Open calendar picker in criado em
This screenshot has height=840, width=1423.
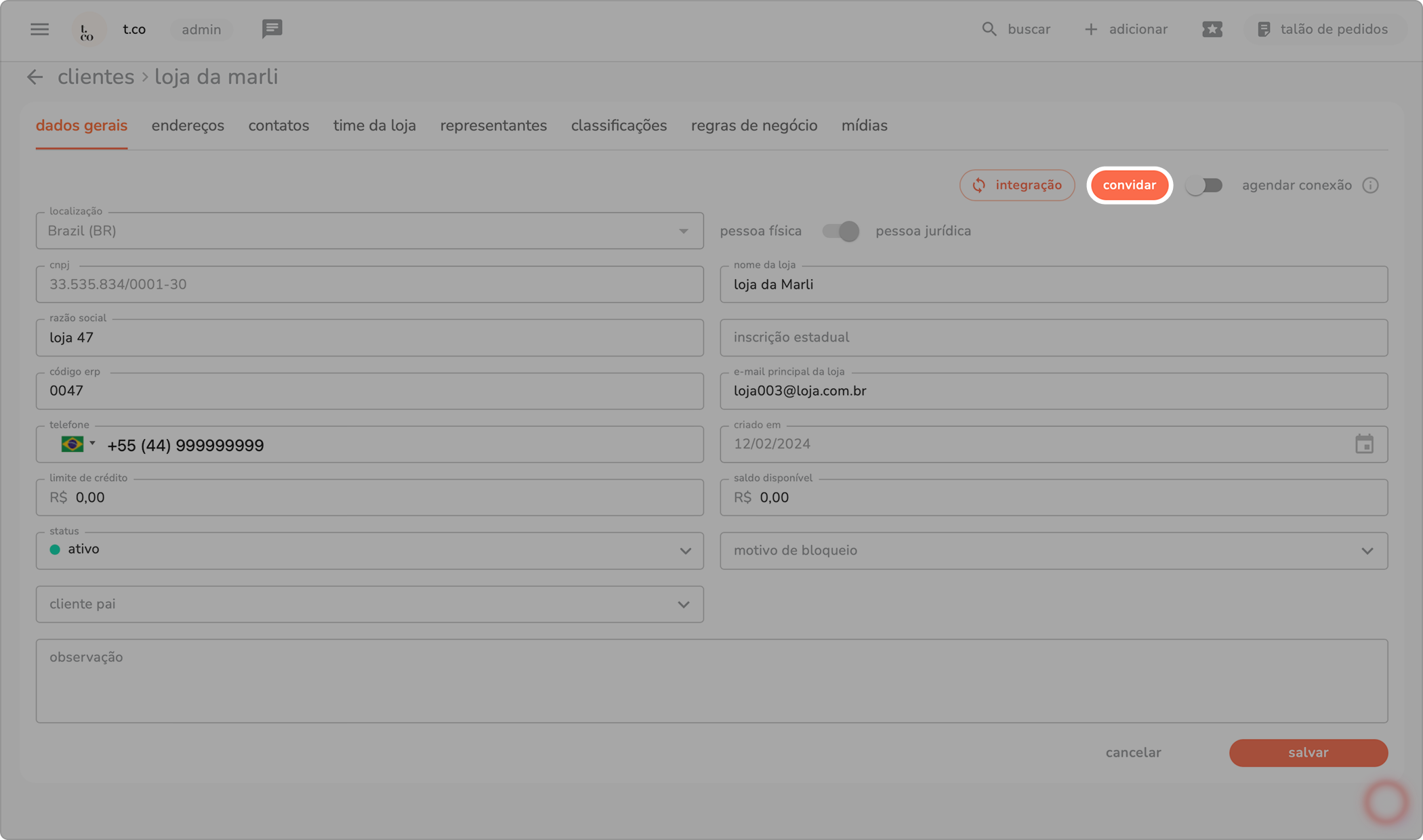[x=1364, y=444]
